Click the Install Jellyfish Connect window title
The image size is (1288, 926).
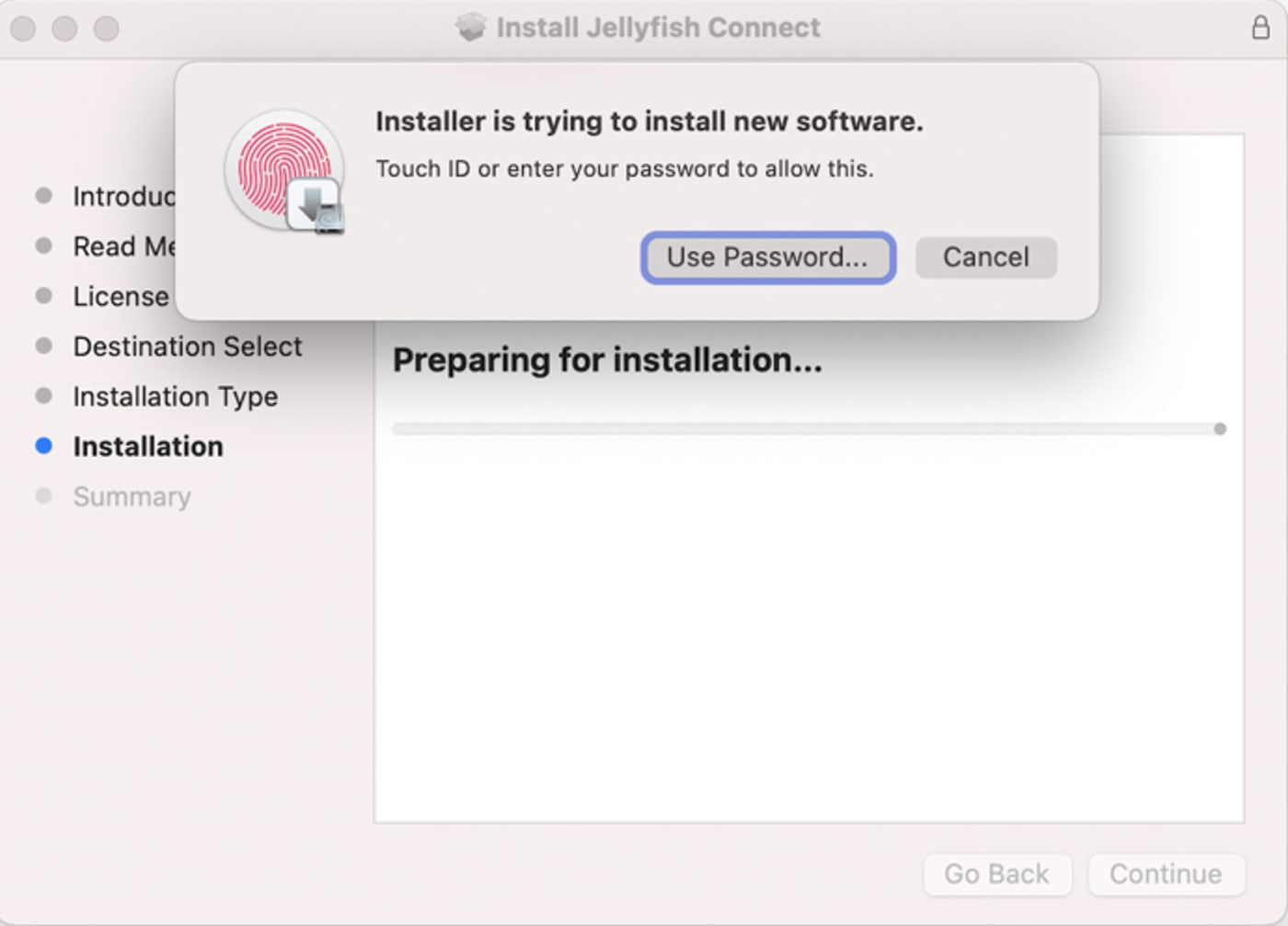pyautogui.click(x=658, y=28)
